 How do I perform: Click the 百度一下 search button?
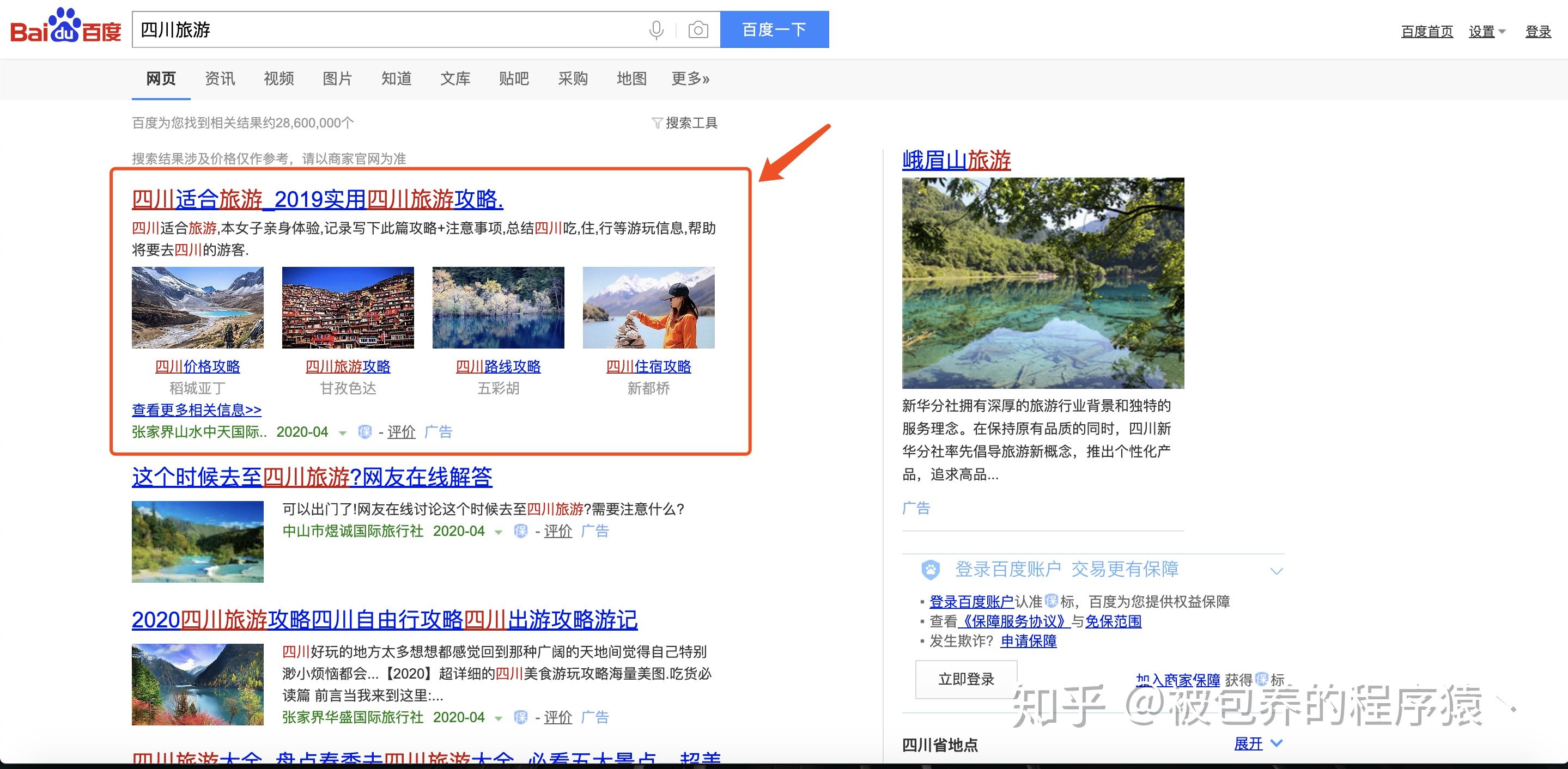tap(774, 29)
